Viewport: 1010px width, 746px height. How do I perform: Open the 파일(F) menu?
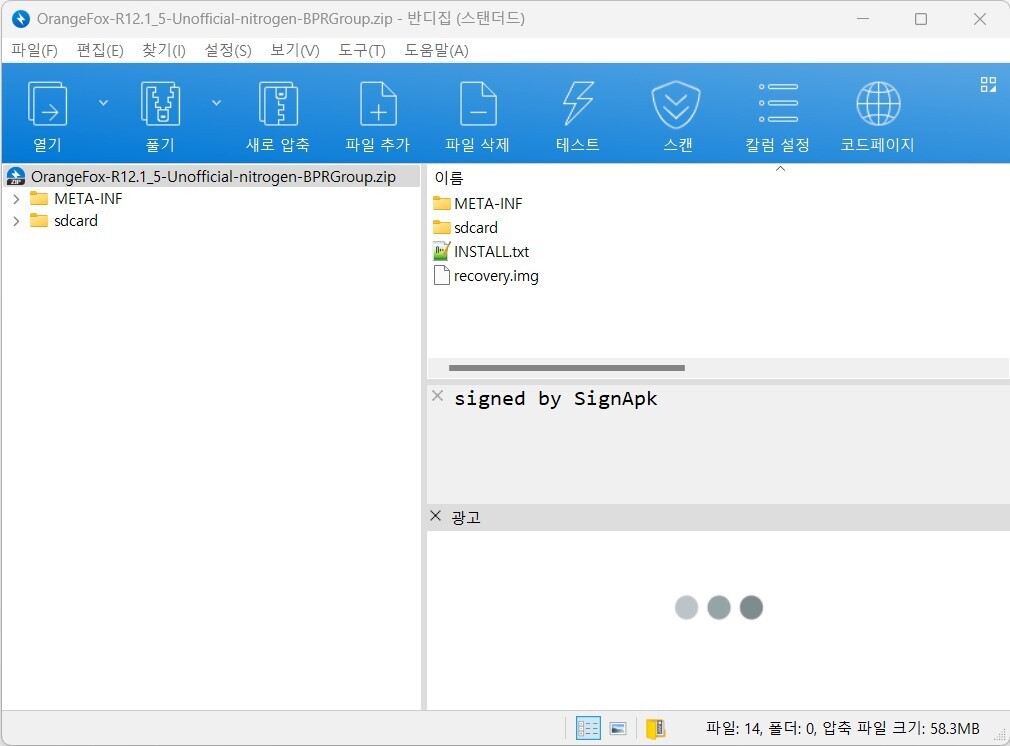[34, 50]
